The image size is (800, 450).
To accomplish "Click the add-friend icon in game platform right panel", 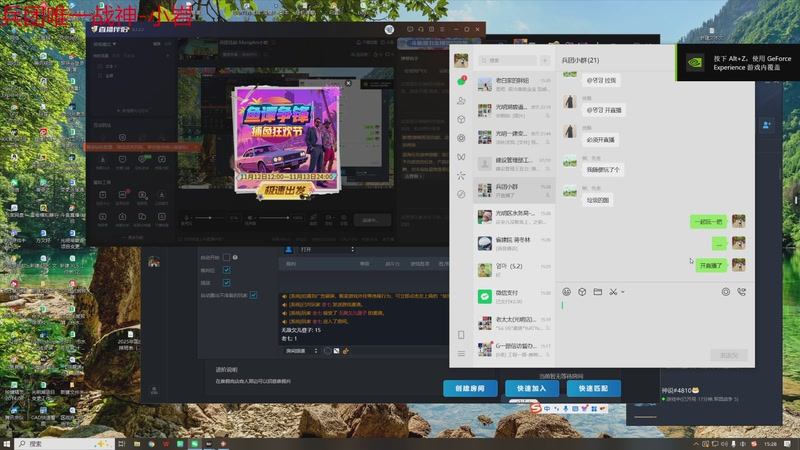I will 766,125.
